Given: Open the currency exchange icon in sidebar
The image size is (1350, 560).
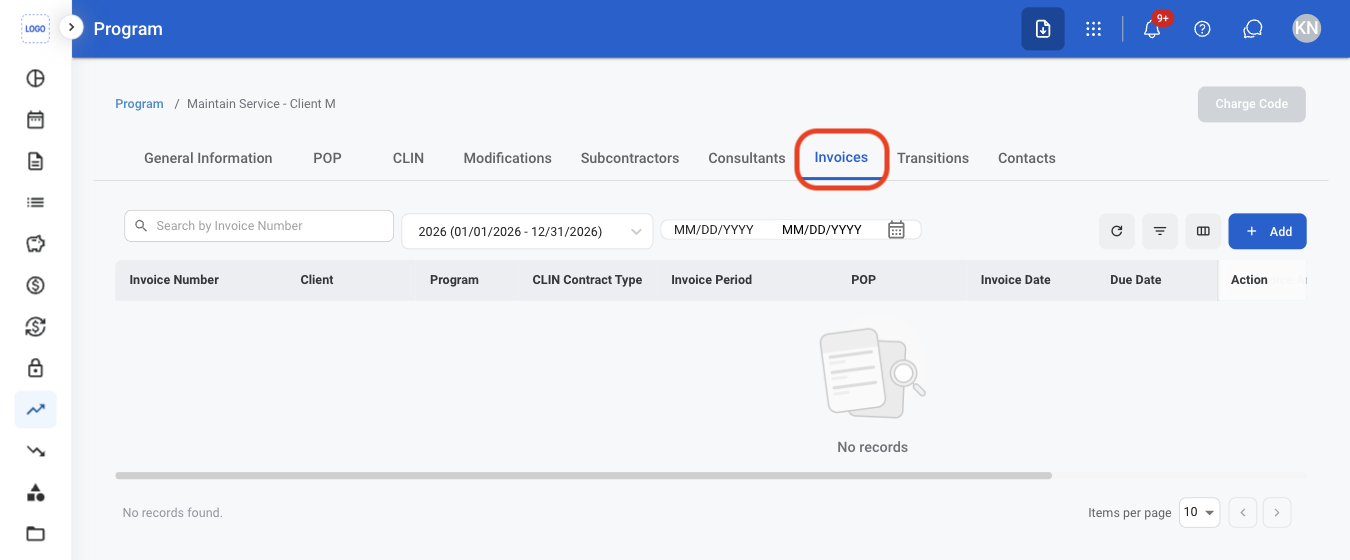Looking at the screenshot, I should 35,326.
